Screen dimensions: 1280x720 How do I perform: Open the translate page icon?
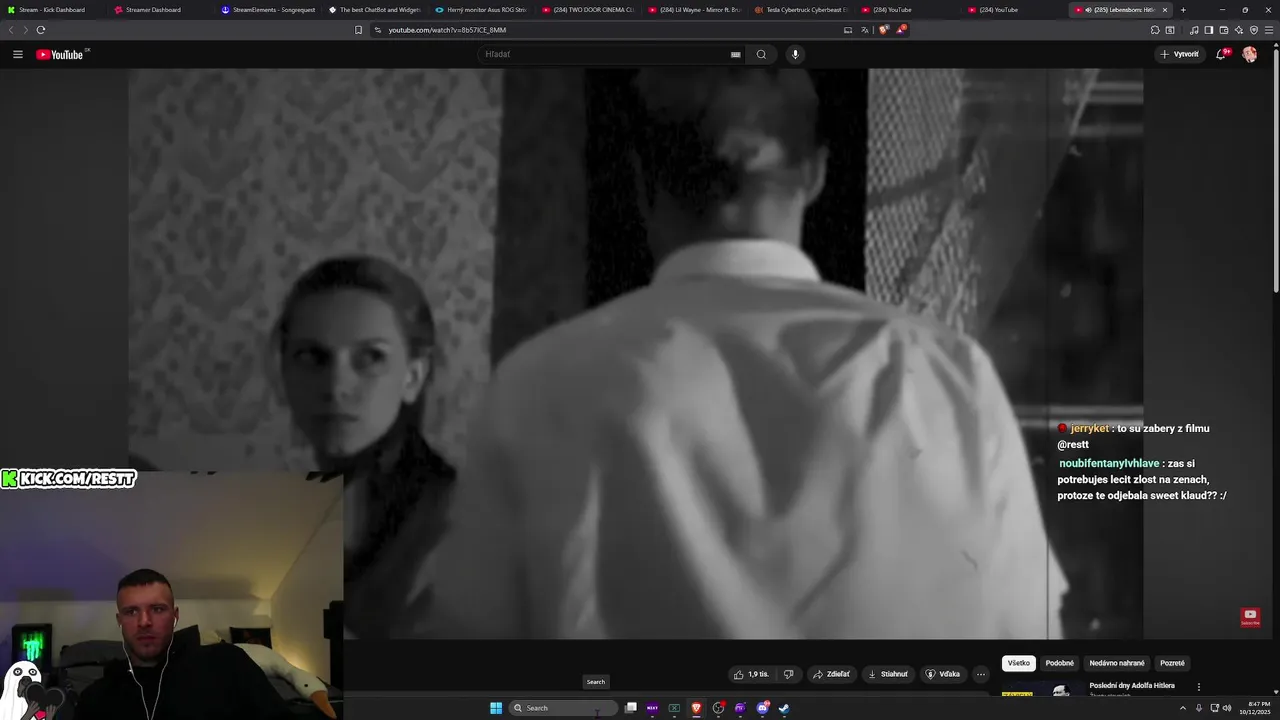[865, 30]
